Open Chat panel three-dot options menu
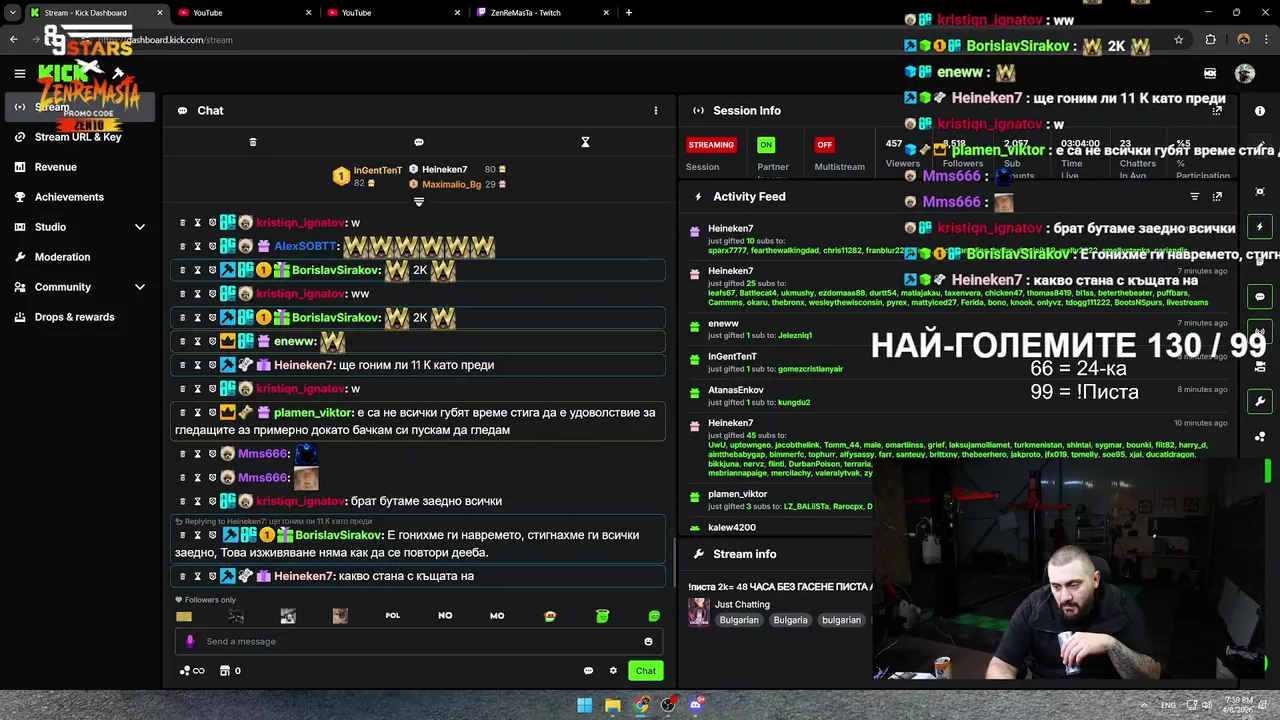Viewport: 1280px width, 720px height. click(656, 111)
